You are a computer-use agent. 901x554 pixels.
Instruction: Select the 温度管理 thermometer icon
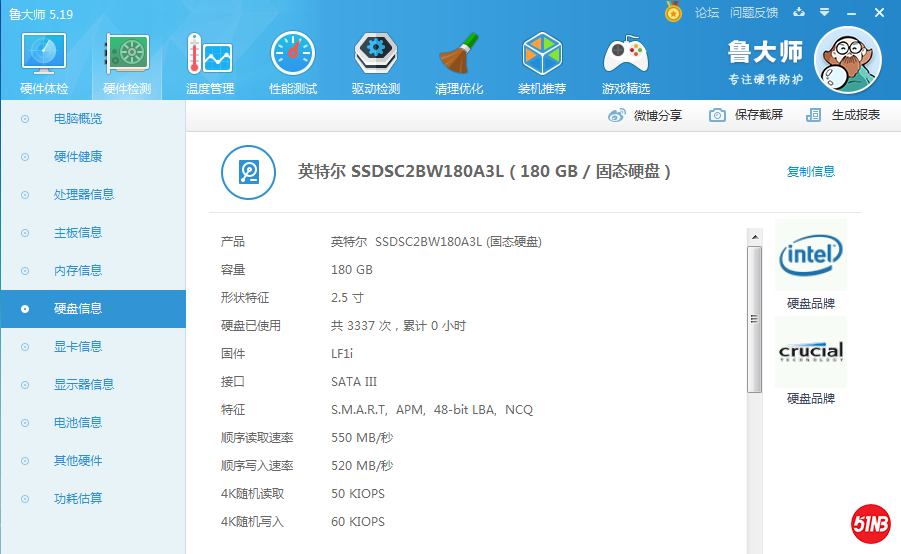pyautogui.click(x=210, y=62)
